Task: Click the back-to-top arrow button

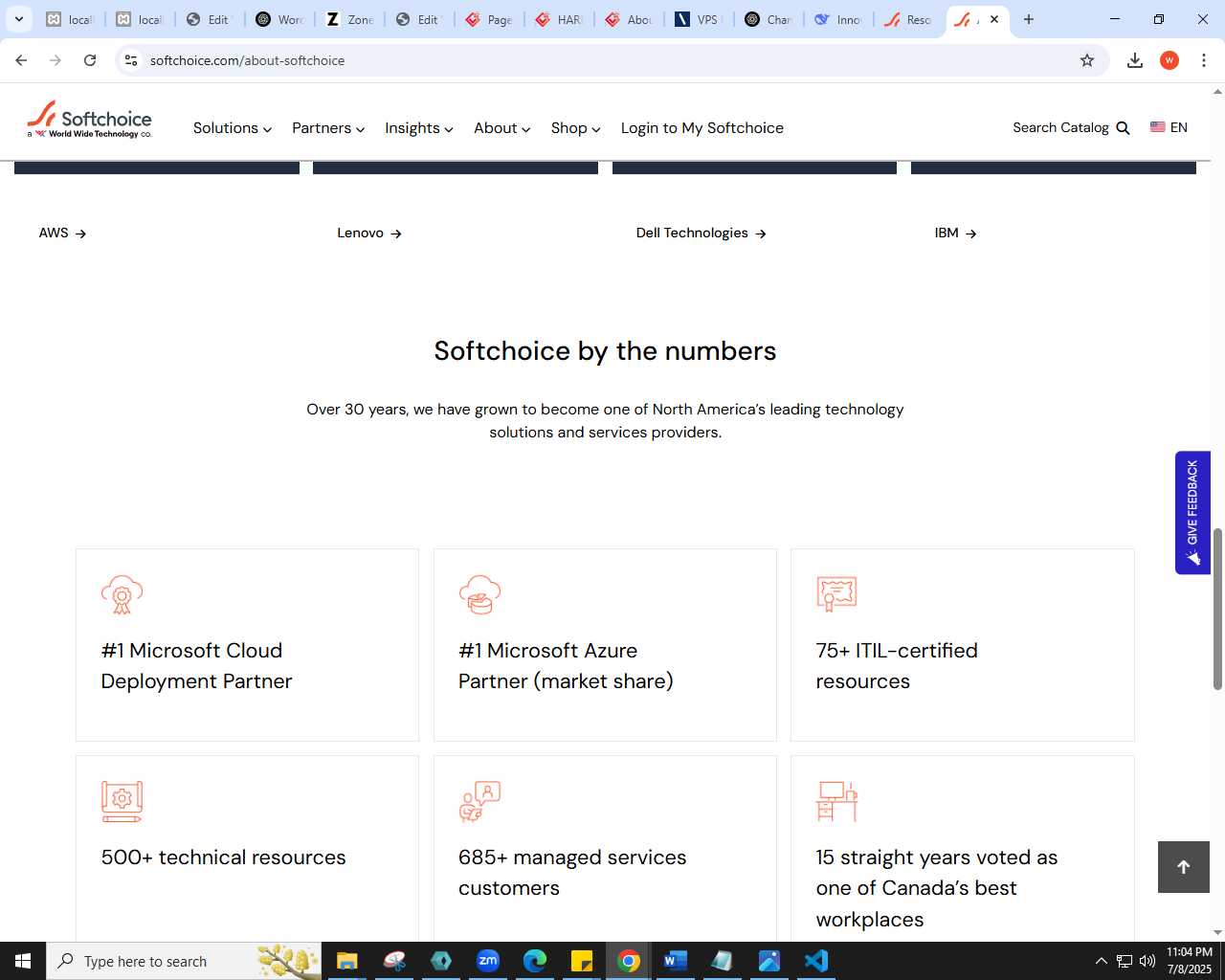Action: pyautogui.click(x=1184, y=867)
